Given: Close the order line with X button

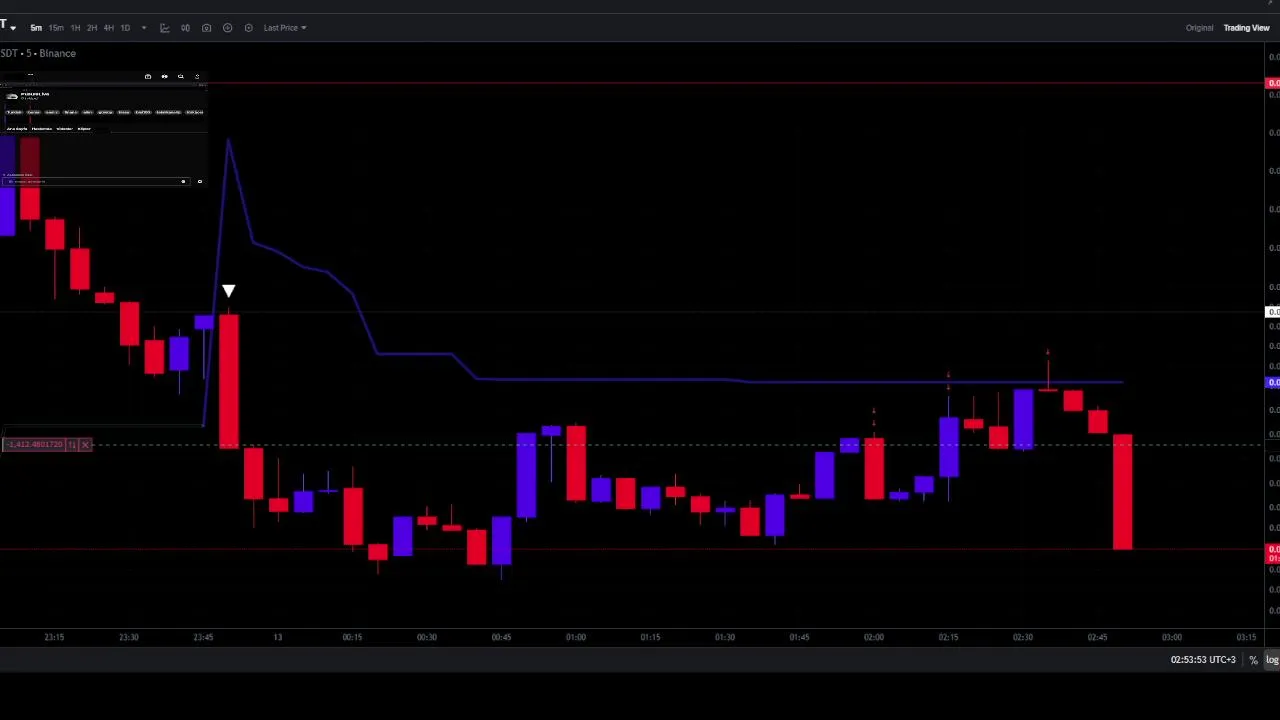Looking at the screenshot, I should [85, 444].
